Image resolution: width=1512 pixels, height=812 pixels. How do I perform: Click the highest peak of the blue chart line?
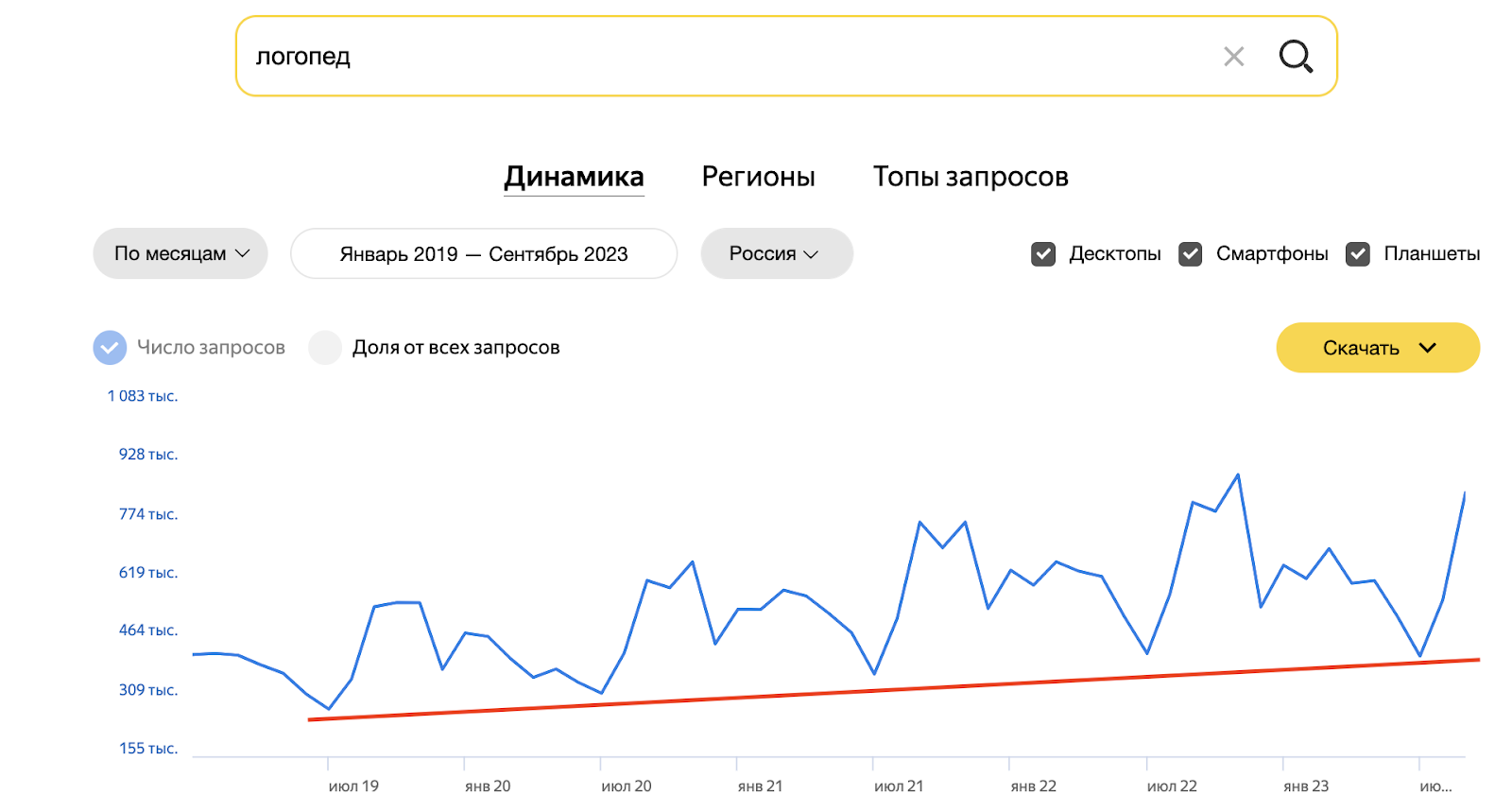(1238, 475)
